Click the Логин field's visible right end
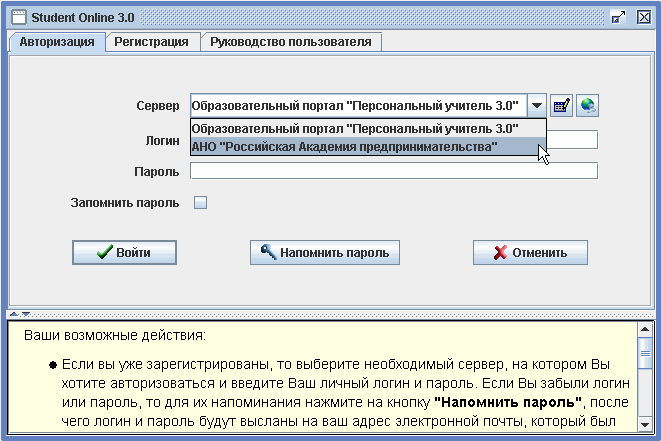The width and height of the screenshot is (661, 441). tap(575, 139)
